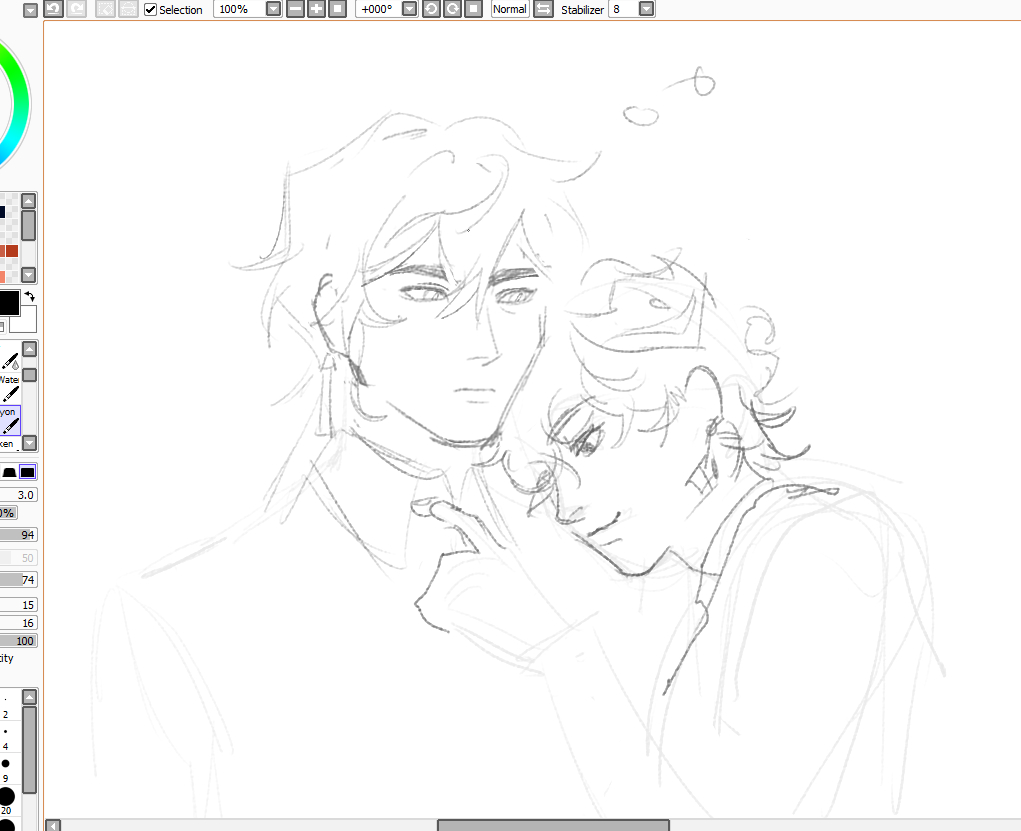
Task: Click the zoom in plus button
Action: [316, 9]
